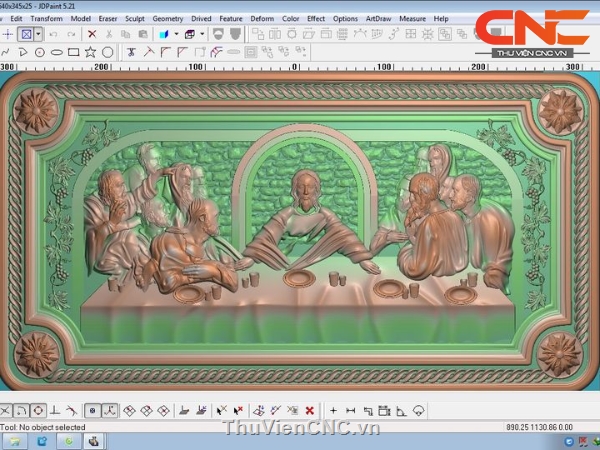Click the JDPaint taskbar button
600x450 pixels.
click(93, 442)
